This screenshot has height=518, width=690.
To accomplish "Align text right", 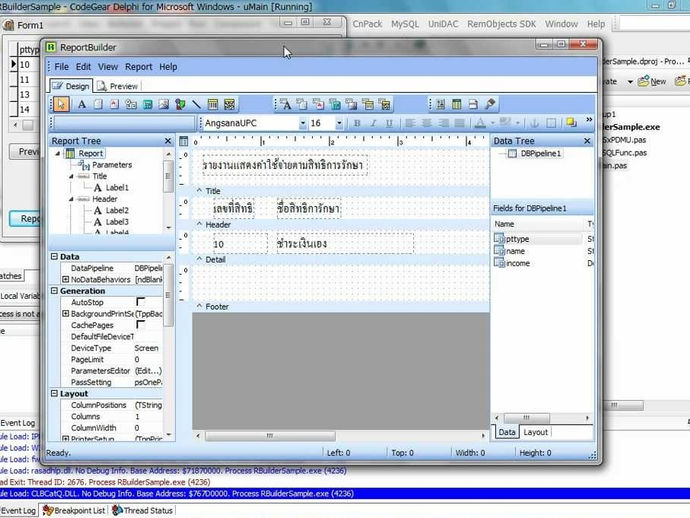I will coord(443,123).
